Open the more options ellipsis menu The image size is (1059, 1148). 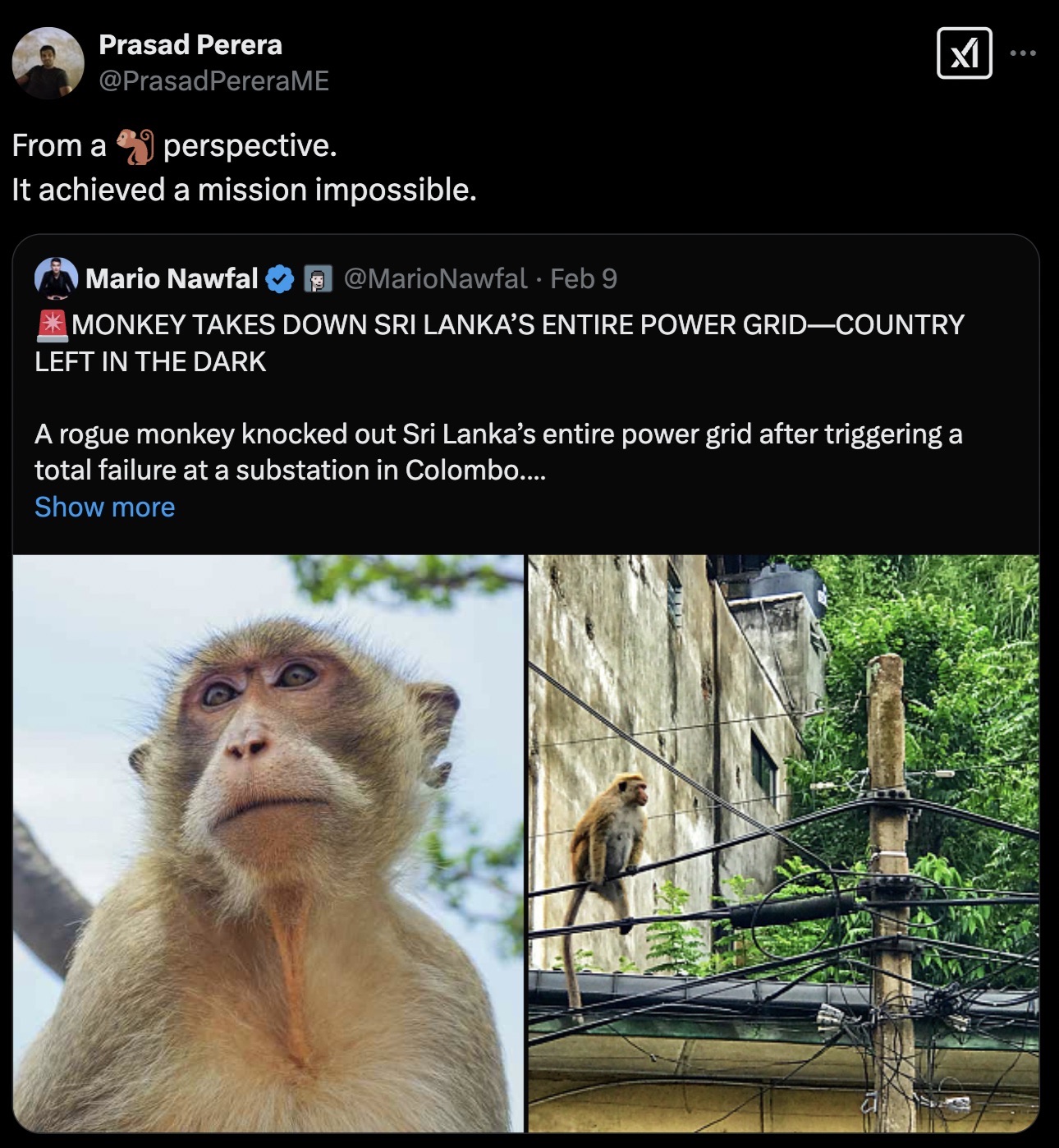(1022, 54)
